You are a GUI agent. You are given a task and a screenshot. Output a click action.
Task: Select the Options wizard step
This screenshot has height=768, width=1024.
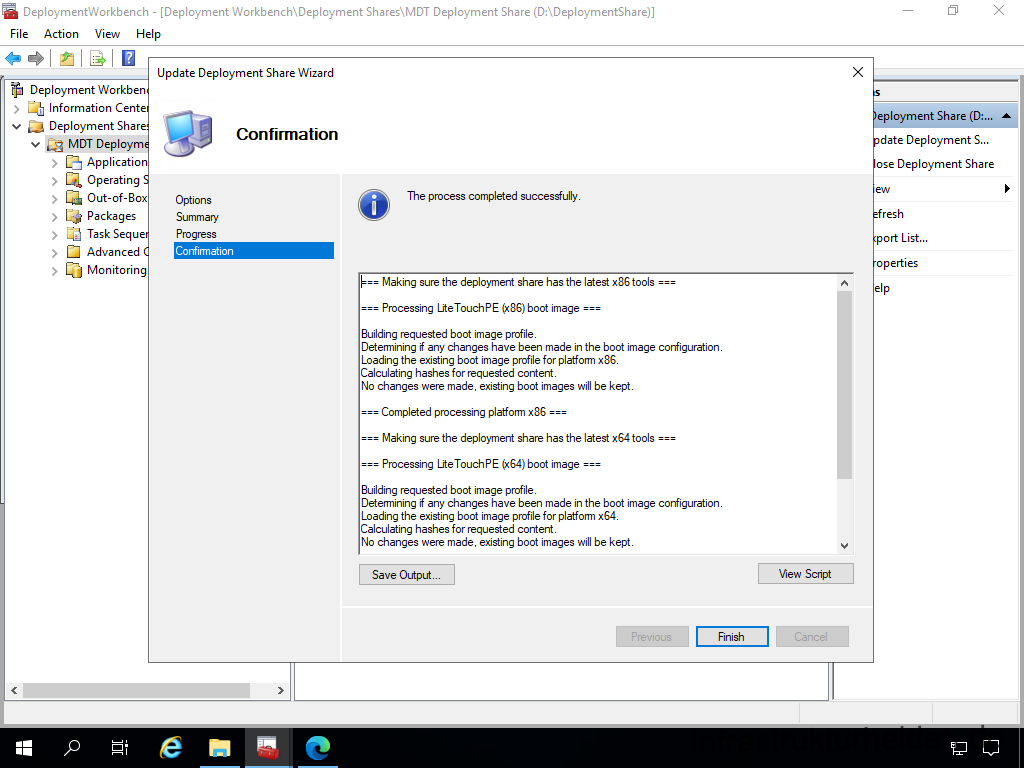pos(193,200)
